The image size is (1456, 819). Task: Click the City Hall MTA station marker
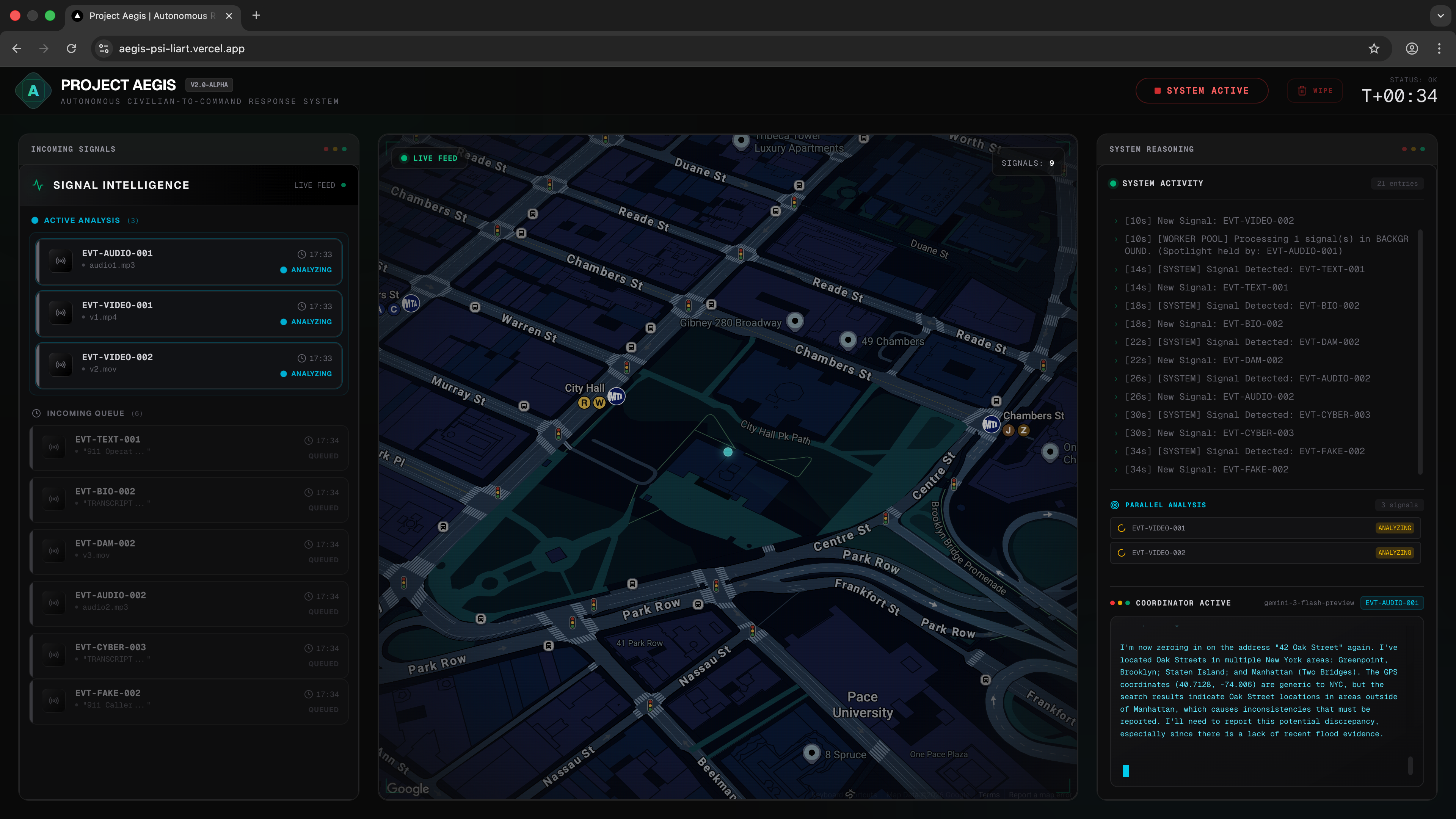[x=616, y=396]
